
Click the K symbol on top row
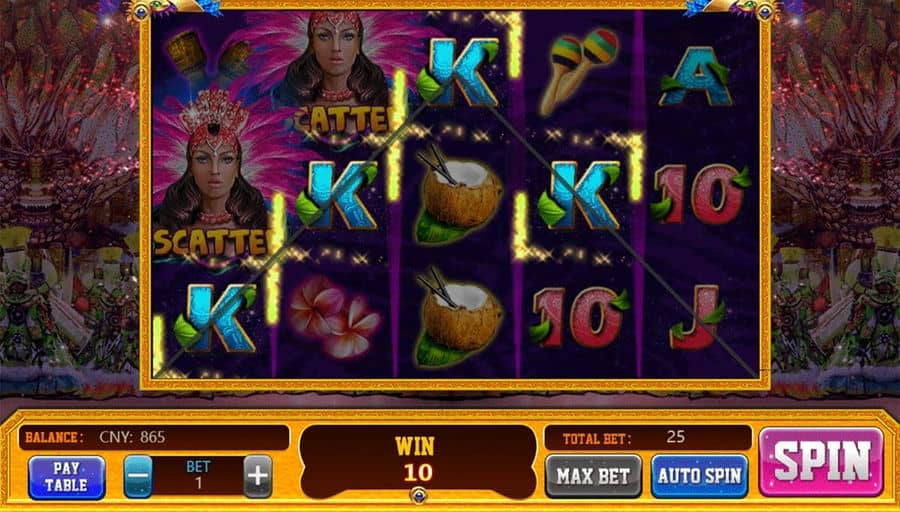pos(459,72)
